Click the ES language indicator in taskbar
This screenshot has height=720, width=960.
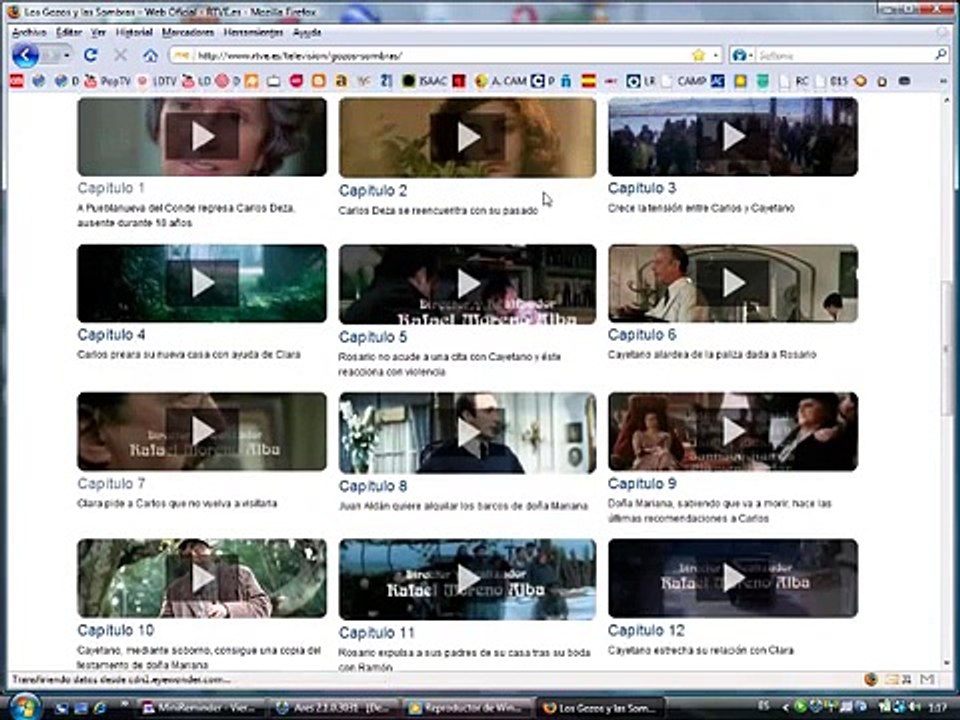point(763,707)
